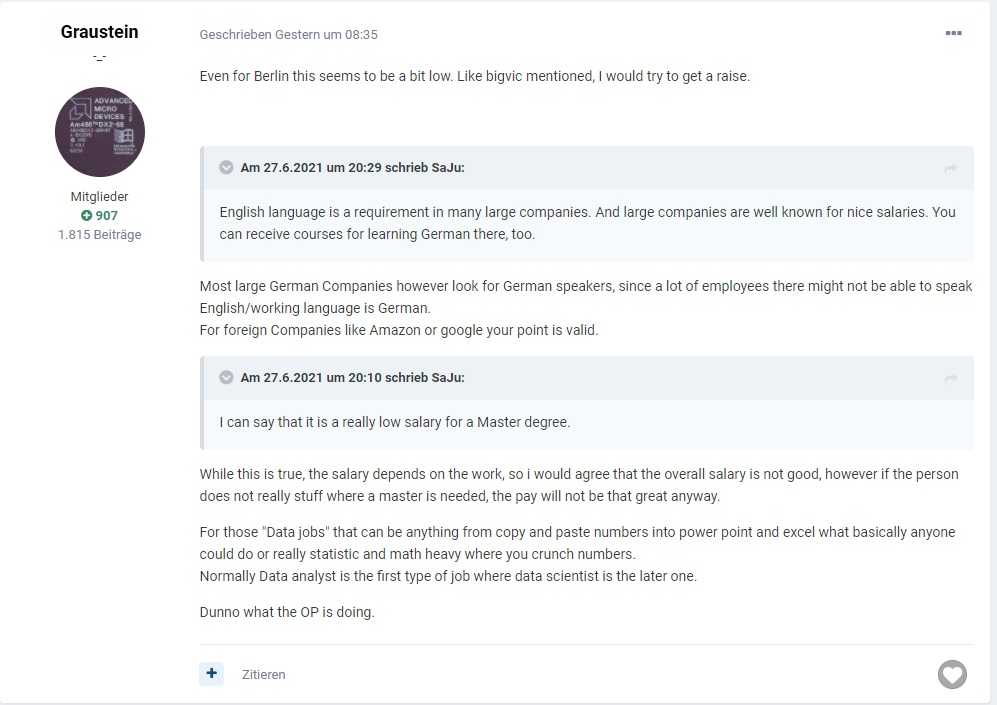
Task: Open Graustein's profile from the username
Action: [x=99, y=32]
